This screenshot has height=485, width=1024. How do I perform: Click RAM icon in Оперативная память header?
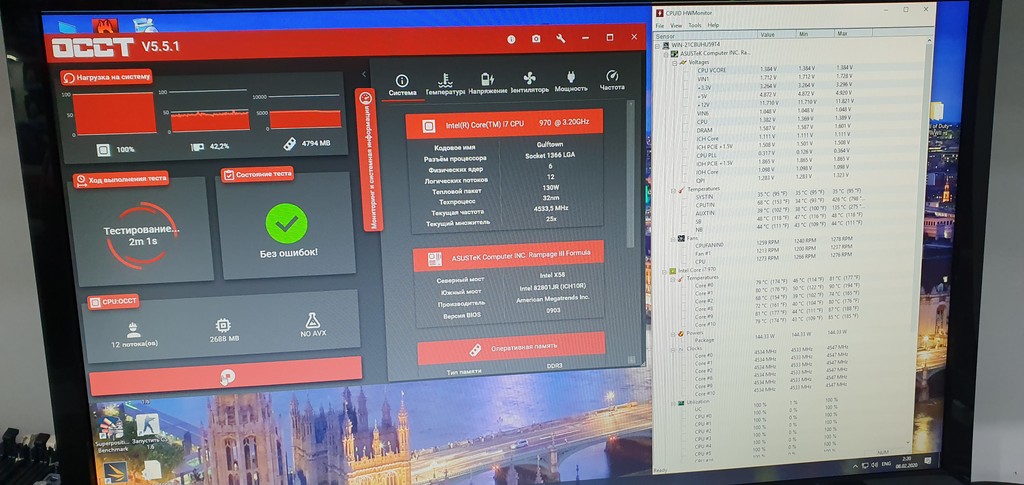[x=475, y=350]
